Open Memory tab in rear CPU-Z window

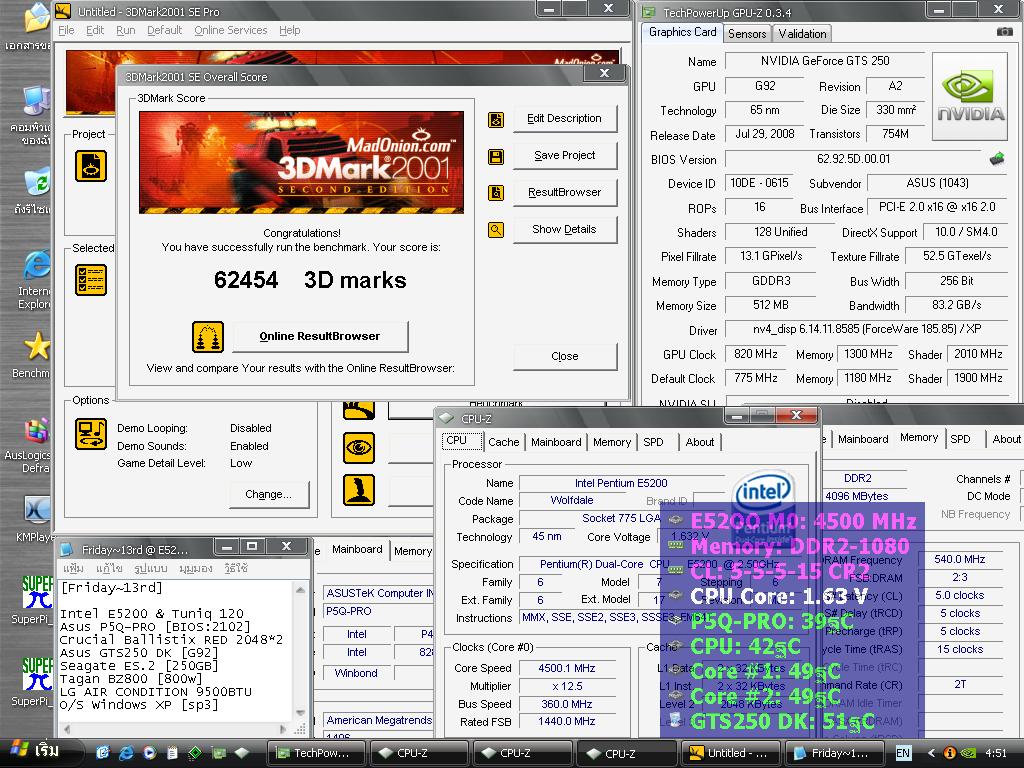[919, 438]
